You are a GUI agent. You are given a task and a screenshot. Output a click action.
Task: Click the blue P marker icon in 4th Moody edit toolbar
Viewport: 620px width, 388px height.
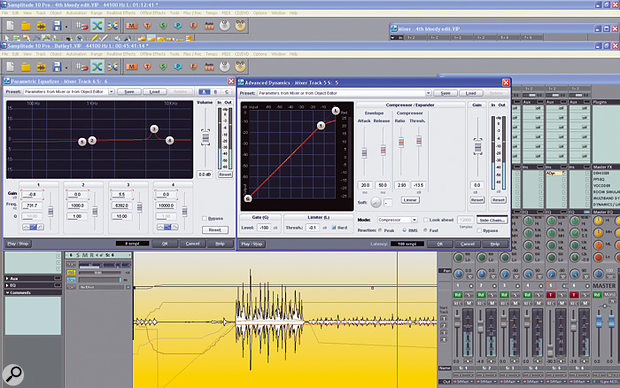coord(178,26)
